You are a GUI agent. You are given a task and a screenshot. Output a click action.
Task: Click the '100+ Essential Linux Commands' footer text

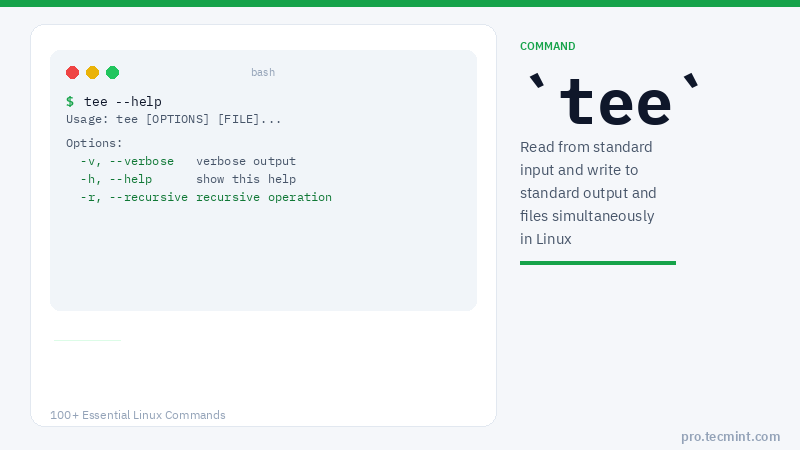[138, 415]
